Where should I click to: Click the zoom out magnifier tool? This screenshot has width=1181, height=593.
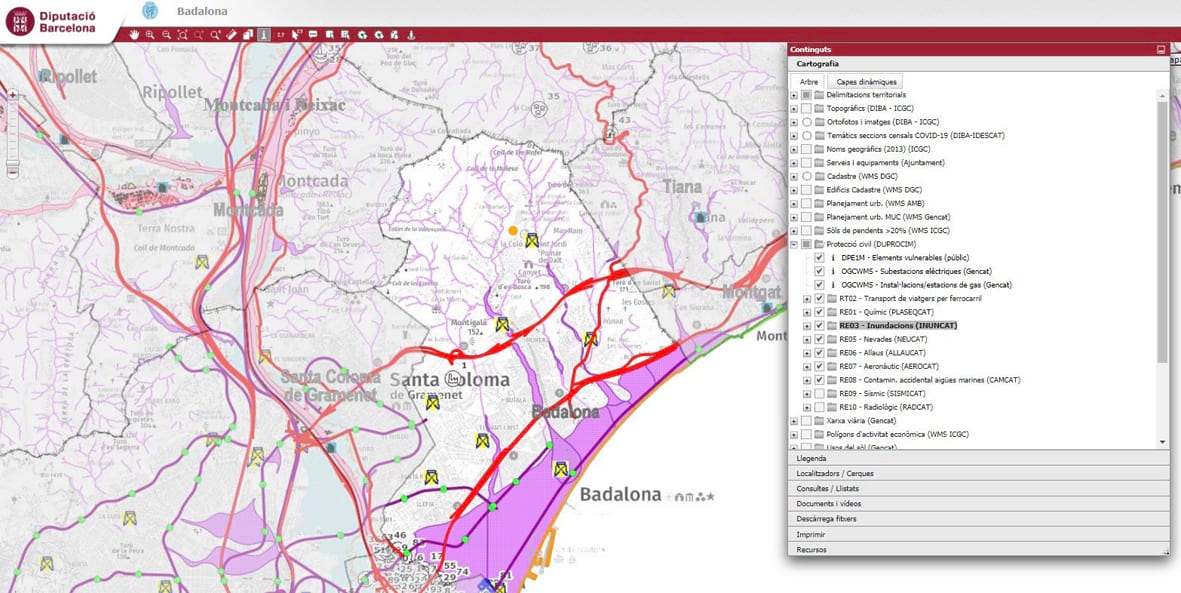coord(166,35)
